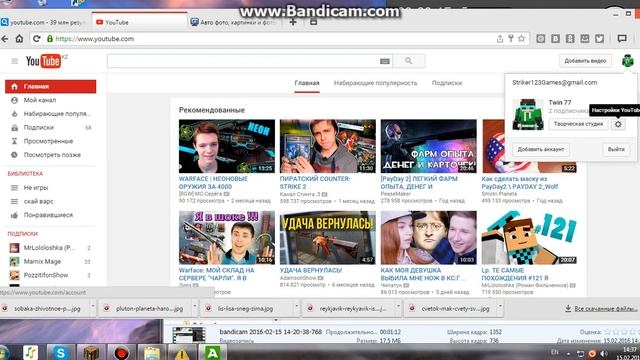Open Посмотреть позже in the sidebar
This screenshot has width=640, height=360.
pyautogui.click(x=51, y=155)
